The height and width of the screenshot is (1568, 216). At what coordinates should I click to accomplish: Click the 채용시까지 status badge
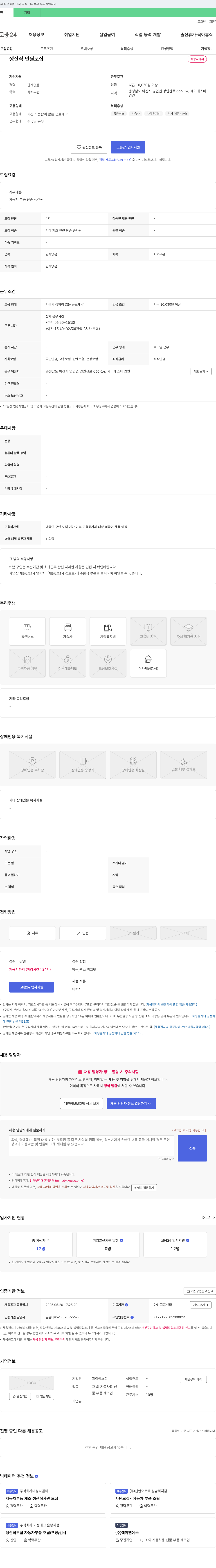click(x=197, y=59)
